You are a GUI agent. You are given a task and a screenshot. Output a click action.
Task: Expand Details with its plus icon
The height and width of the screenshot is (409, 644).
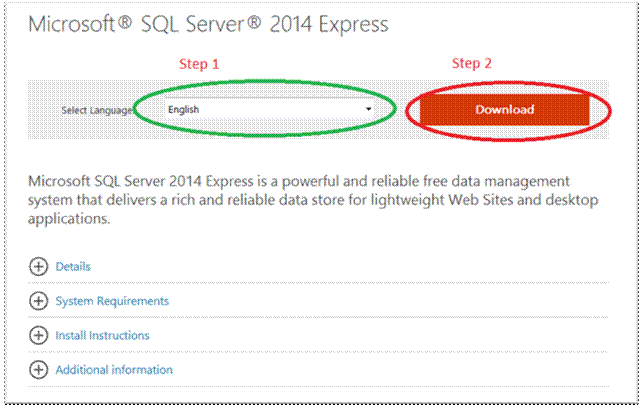click(x=39, y=267)
